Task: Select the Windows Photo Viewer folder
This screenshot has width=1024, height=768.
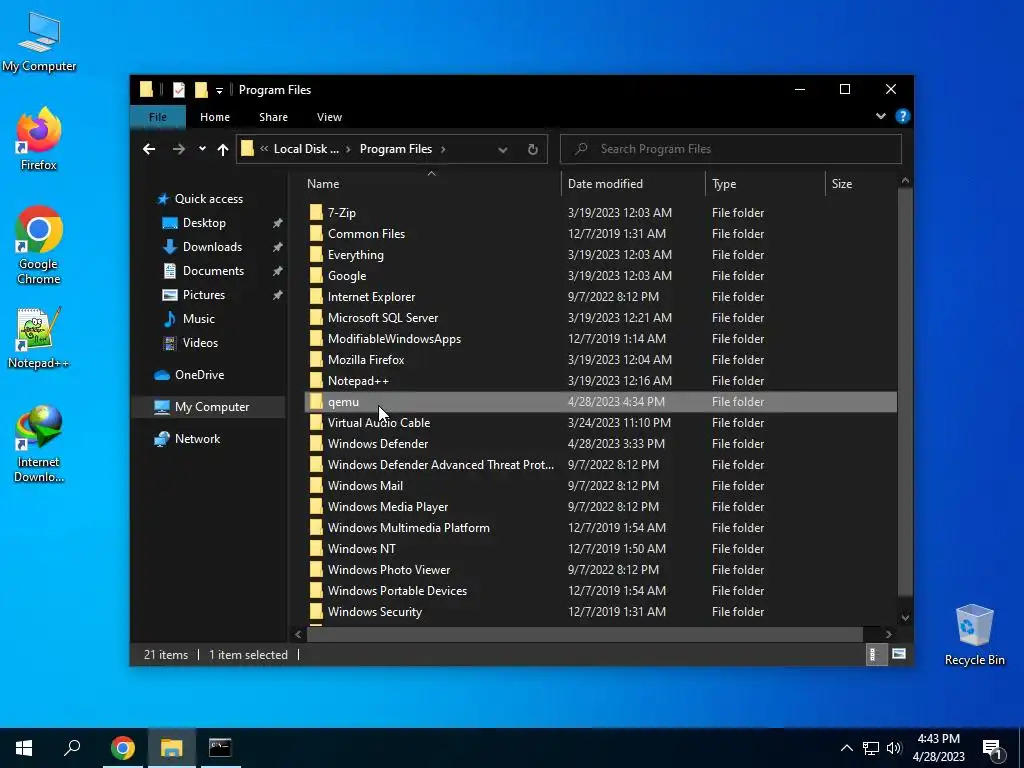Action: (389, 569)
